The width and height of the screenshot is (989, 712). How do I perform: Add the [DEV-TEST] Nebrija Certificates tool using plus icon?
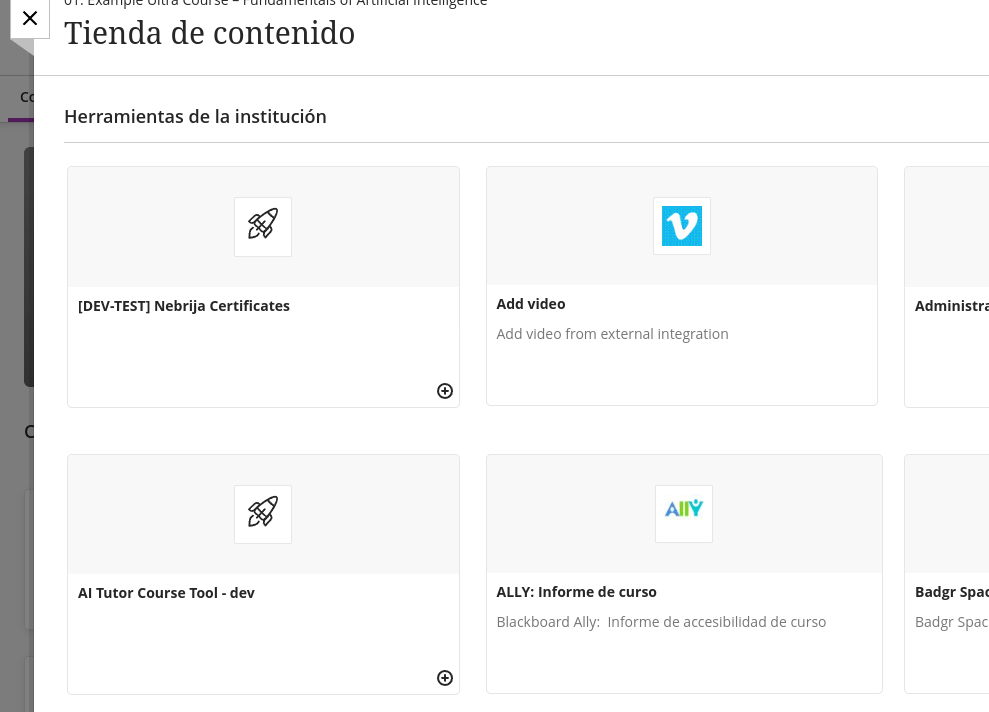click(x=445, y=391)
